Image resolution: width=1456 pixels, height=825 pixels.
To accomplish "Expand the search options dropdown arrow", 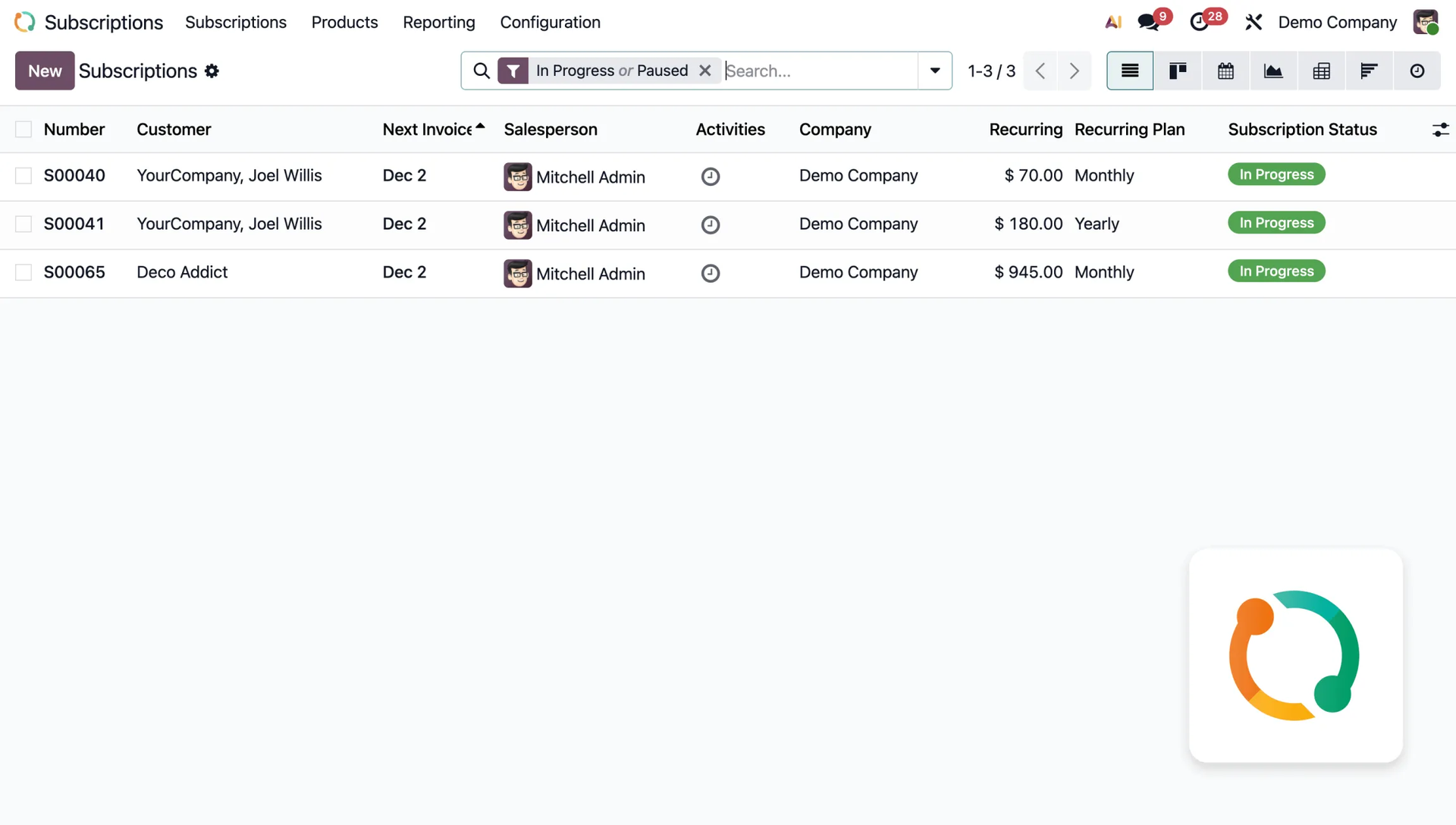I will click(935, 71).
